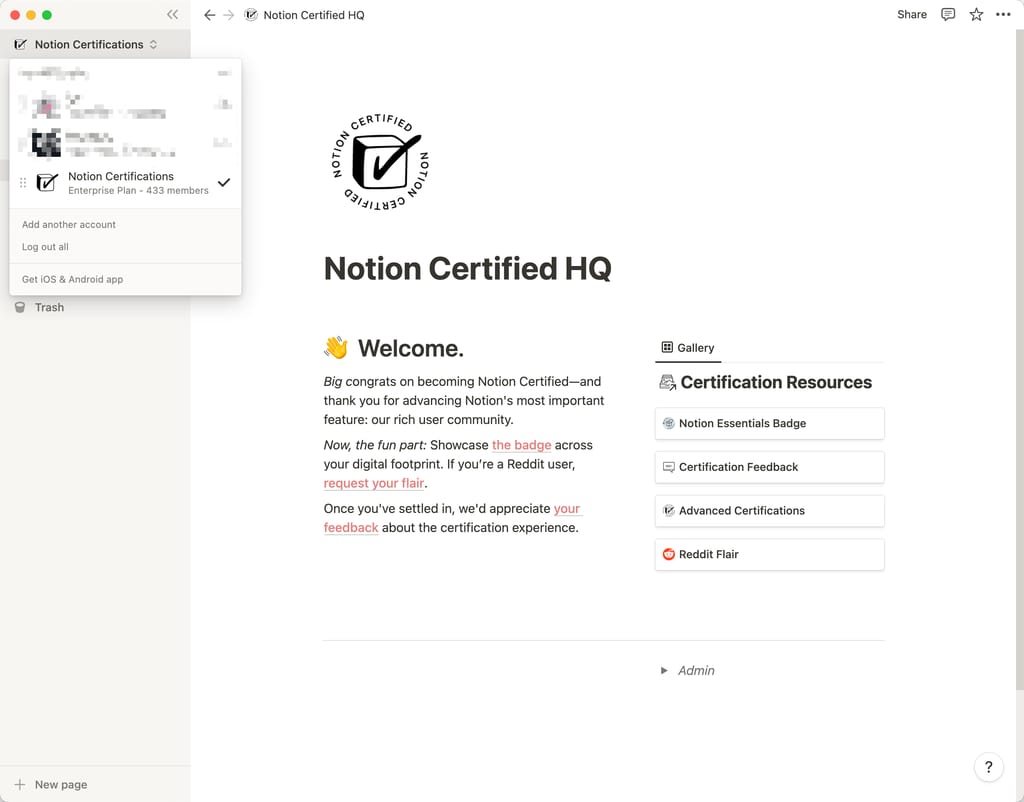Open Certification Resources database title
Screen dimensions: 1024x802
pyautogui.click(x=776, y=382)
